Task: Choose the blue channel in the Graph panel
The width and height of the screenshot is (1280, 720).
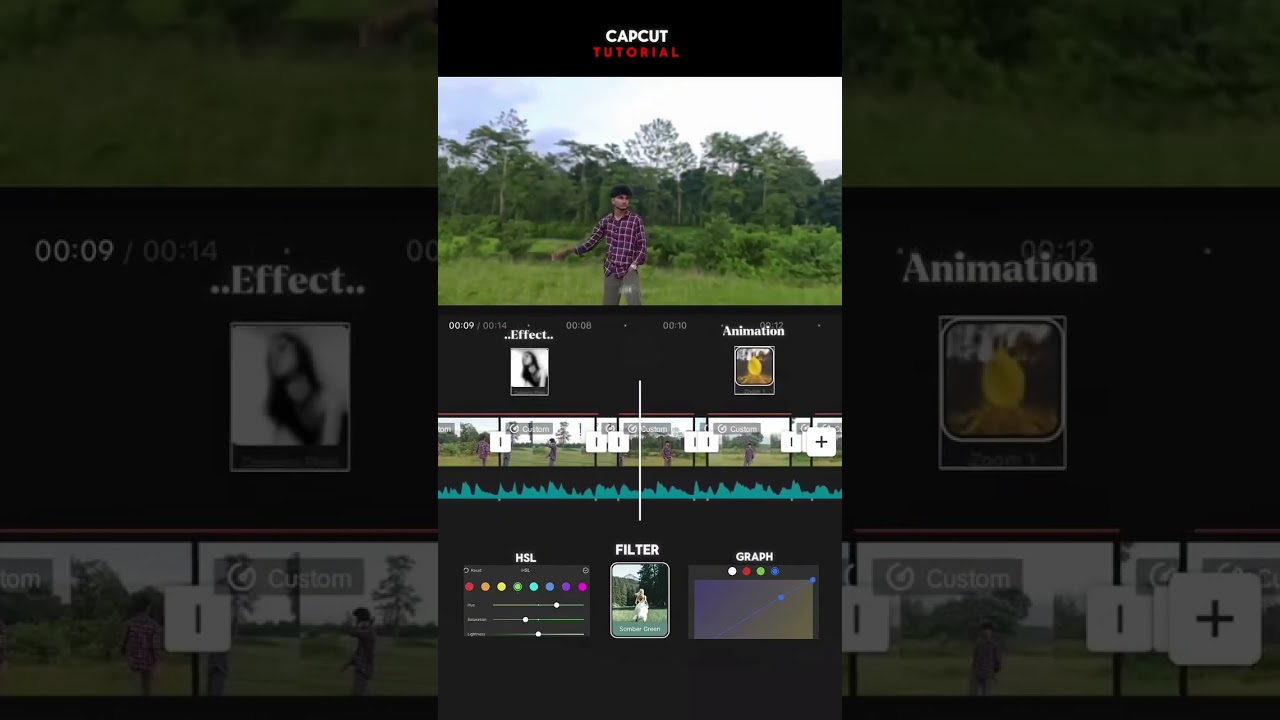Action: tap(775, 571)
